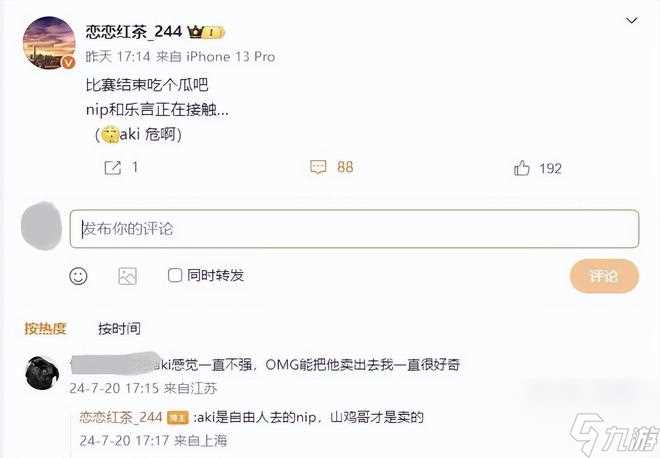Attach an image using picture icon
660x458 pixels.
(x=128, y=277)
